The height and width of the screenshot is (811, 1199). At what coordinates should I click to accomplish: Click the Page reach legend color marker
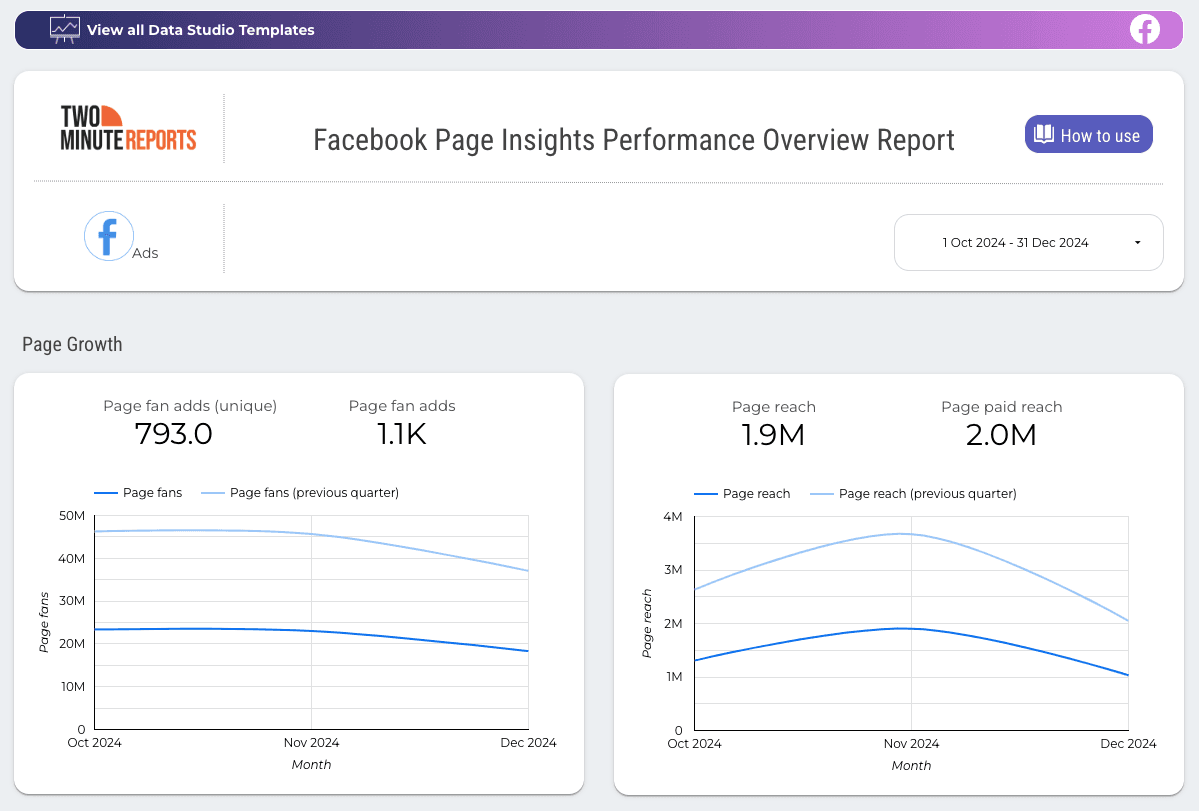coord(706,493)
